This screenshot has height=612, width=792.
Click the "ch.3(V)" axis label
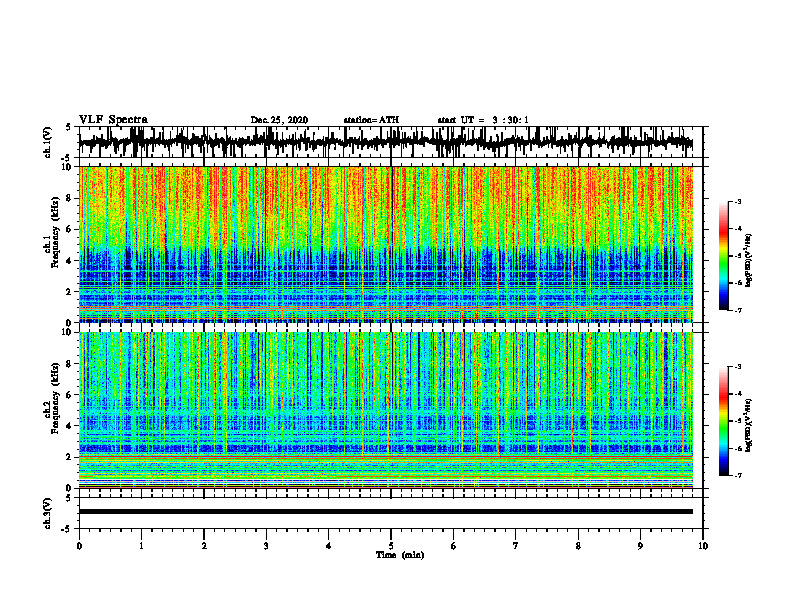pyautogui.click(x=48, y=513)
